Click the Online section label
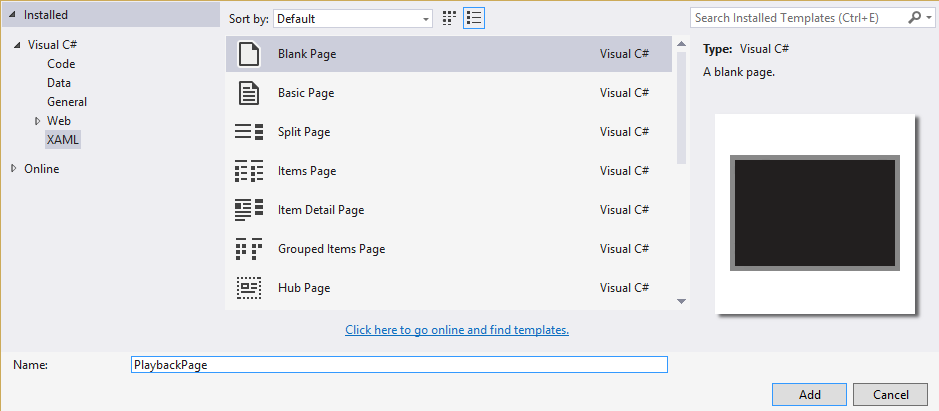This screenshot has width=939, height=411. pyautogui.click(x=41, y=169)
